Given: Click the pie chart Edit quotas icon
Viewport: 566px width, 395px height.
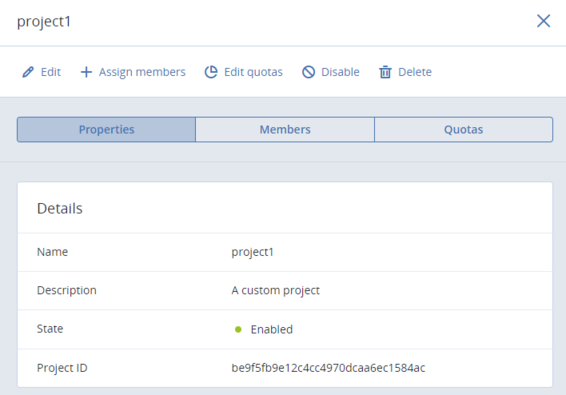Looking at the screenshot, I should point(211,72).
